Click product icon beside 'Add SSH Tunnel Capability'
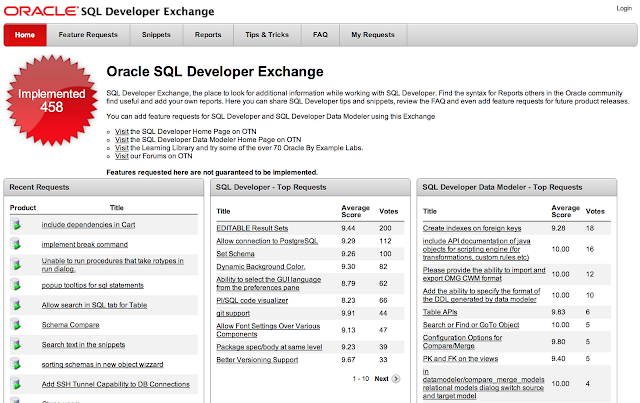 click(16, 384)
